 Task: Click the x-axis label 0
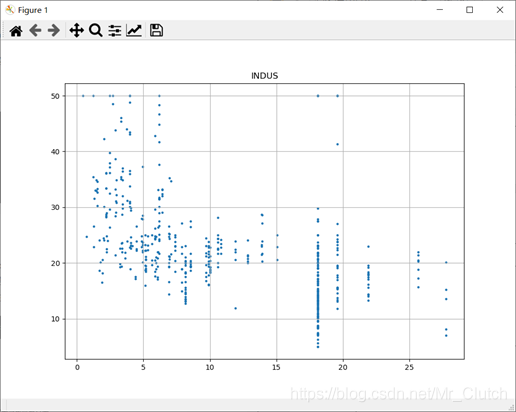[77, 367]
